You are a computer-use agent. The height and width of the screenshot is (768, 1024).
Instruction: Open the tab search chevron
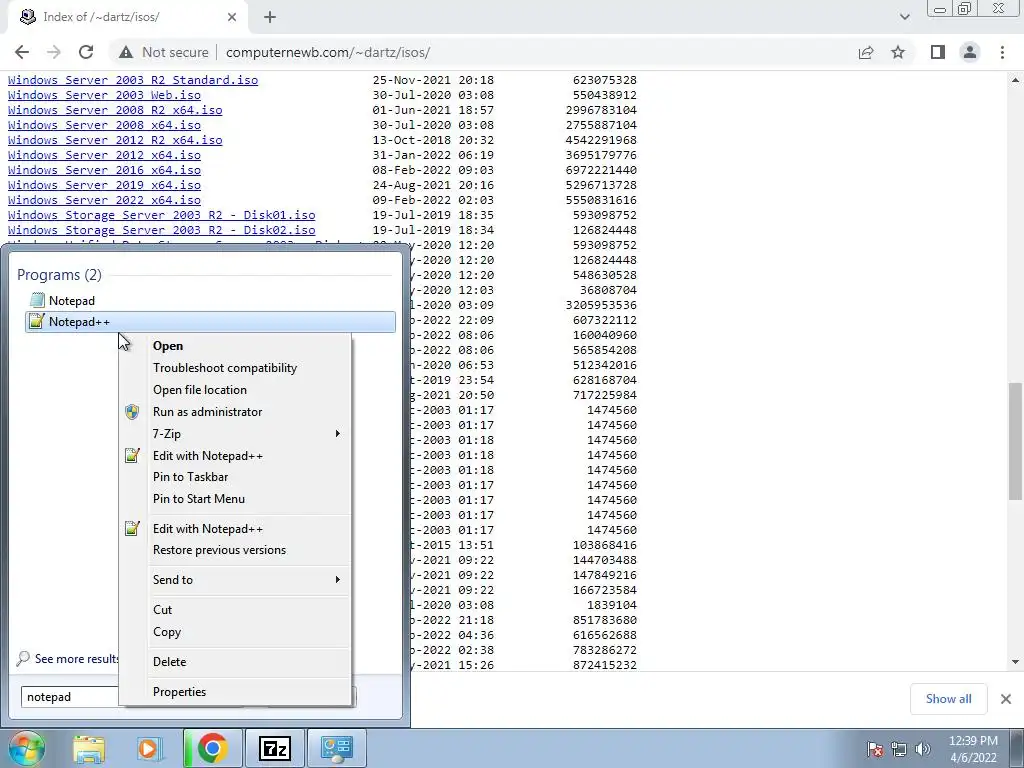click(x=904, y=17)
